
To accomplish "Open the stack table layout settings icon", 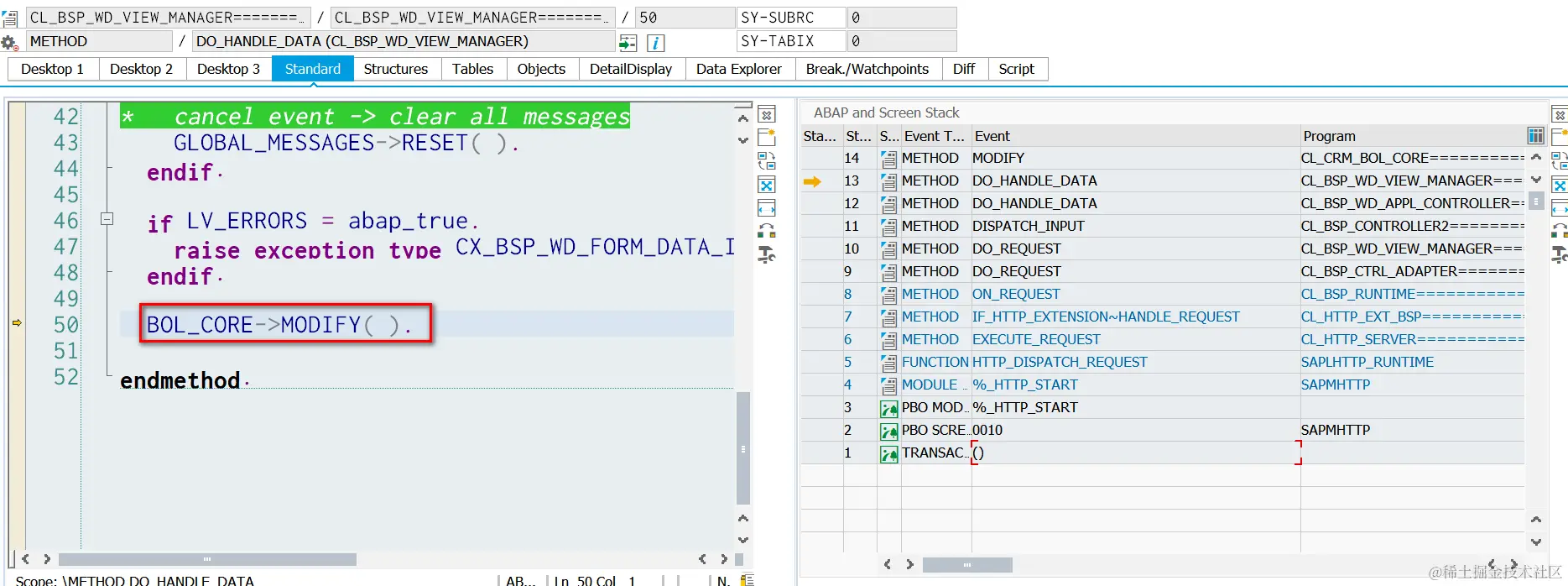I will click(x=1535, y=136).
